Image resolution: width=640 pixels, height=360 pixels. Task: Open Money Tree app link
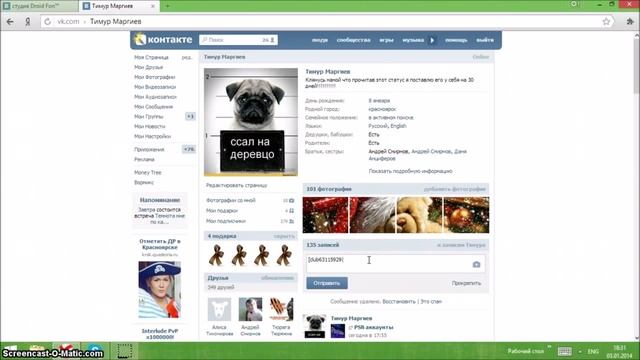148,173
